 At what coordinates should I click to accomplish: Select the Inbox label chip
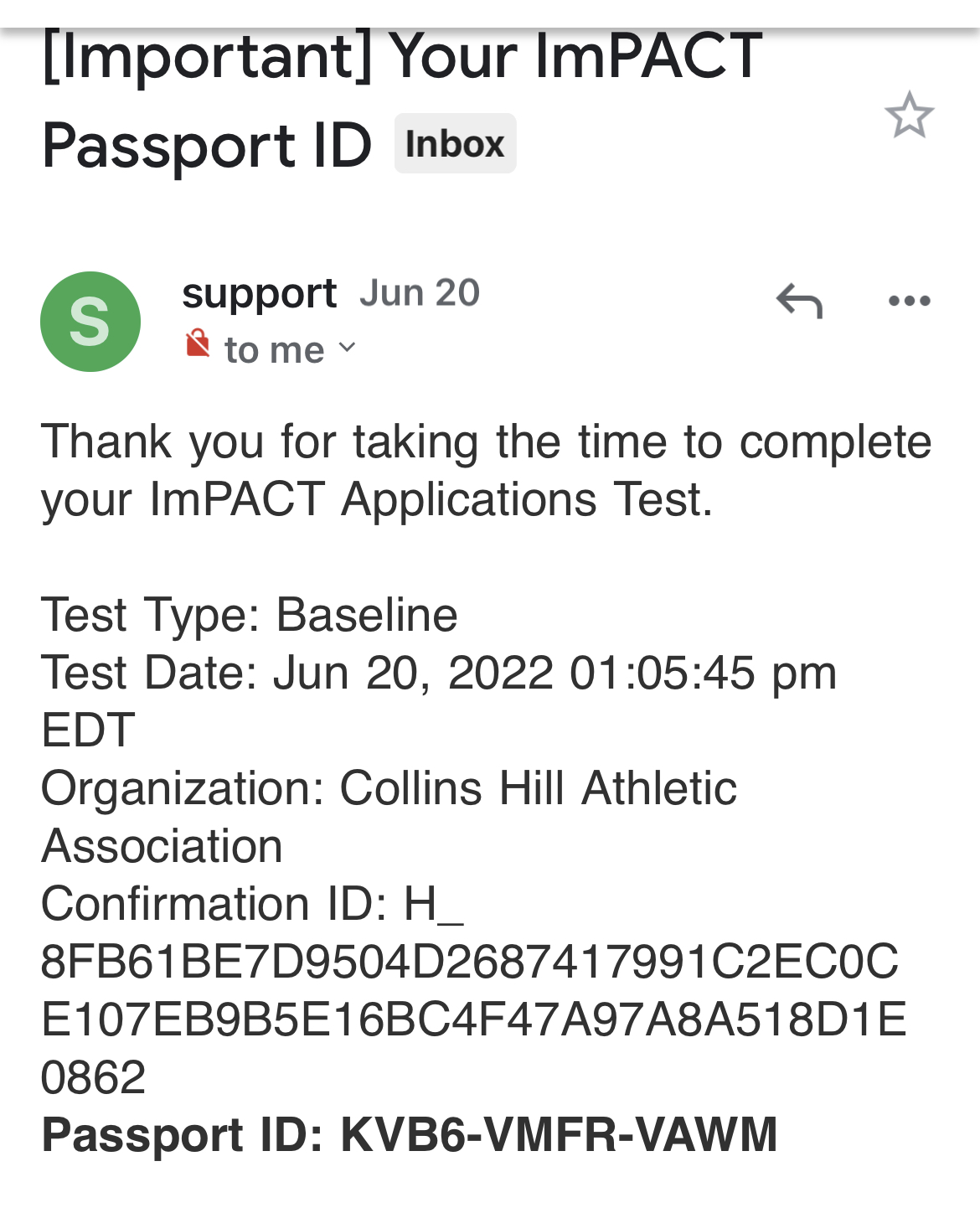click(x=455, y=143)
